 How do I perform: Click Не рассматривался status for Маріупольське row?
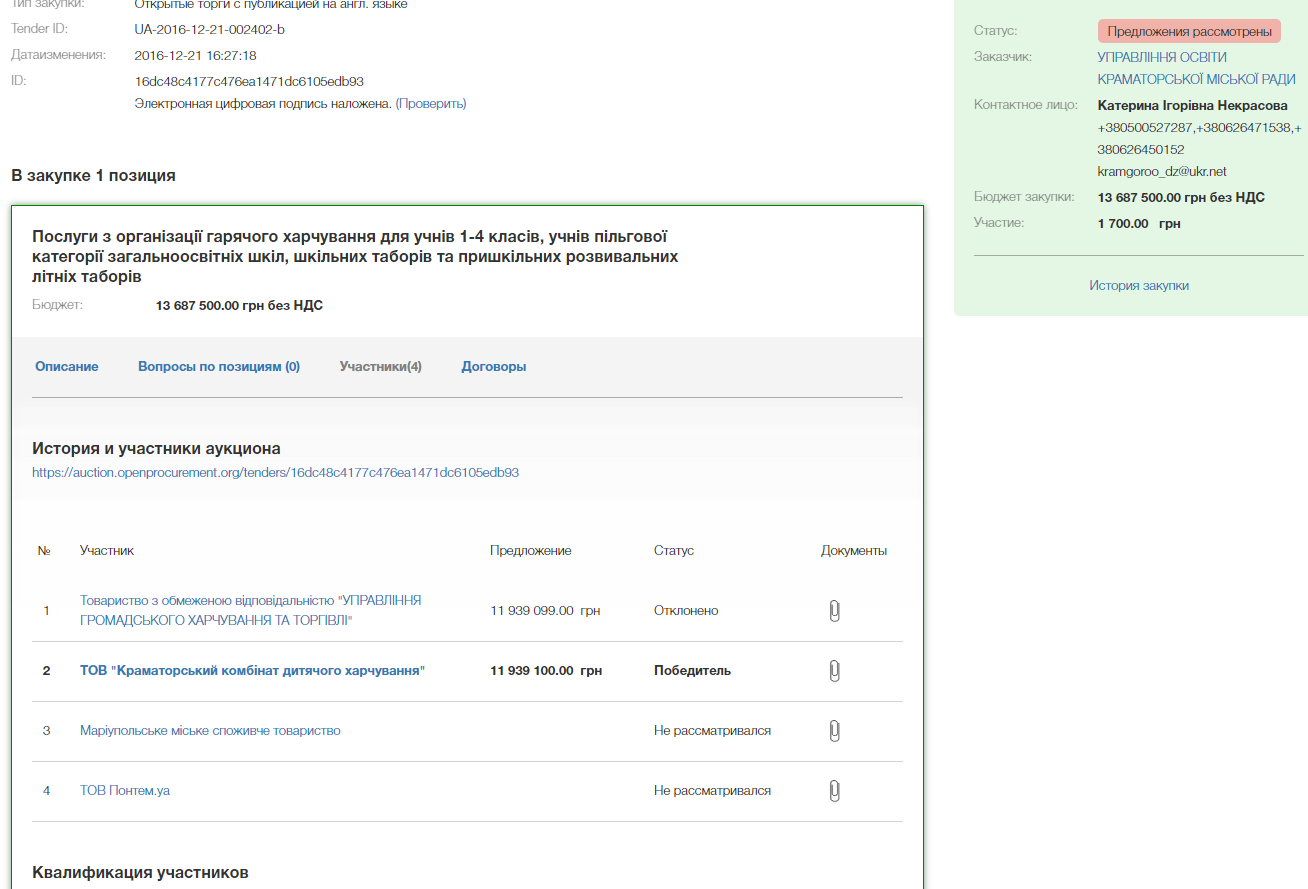click(712, 731)
